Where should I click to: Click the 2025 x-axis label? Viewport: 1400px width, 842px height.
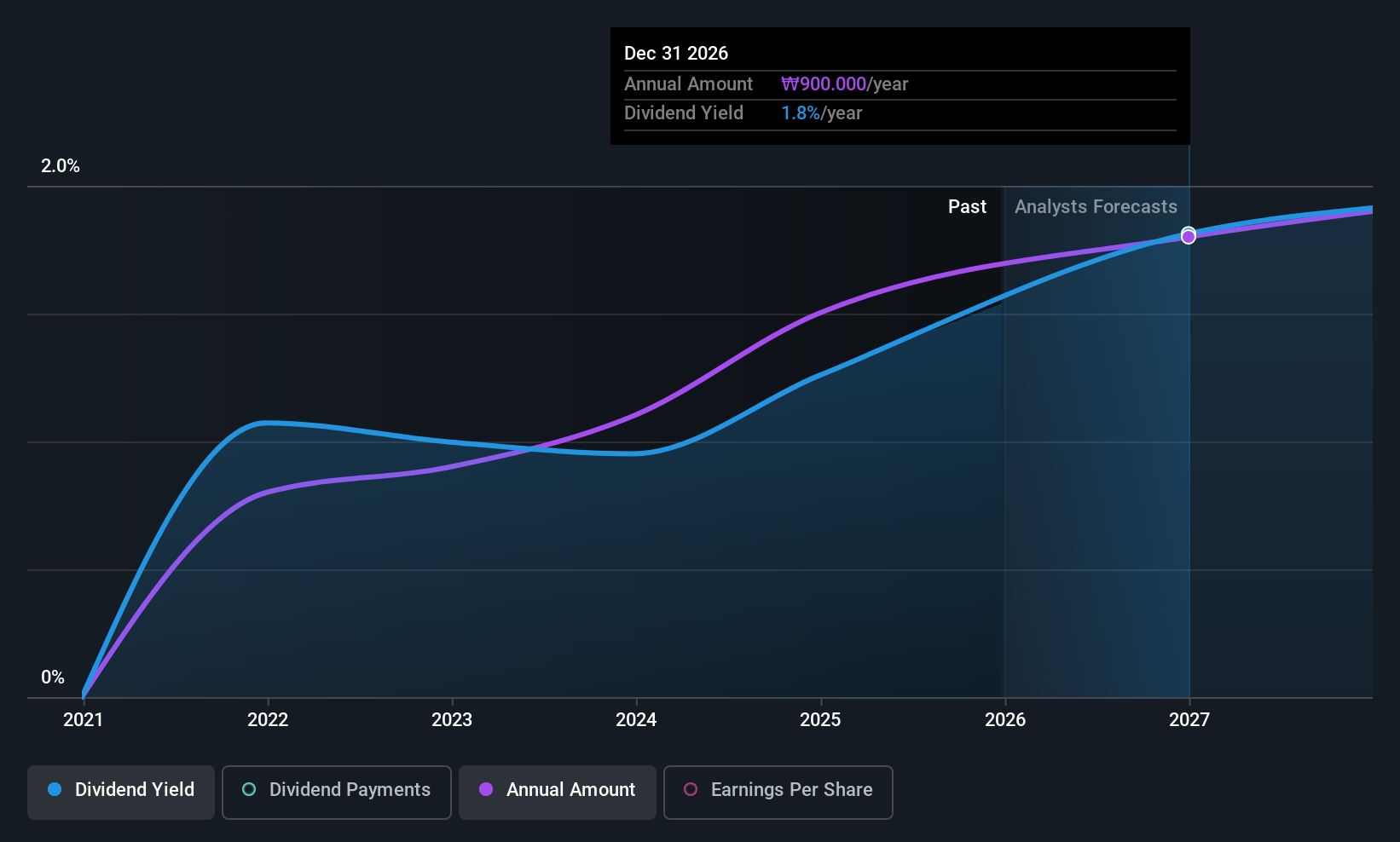click(820, 720)
